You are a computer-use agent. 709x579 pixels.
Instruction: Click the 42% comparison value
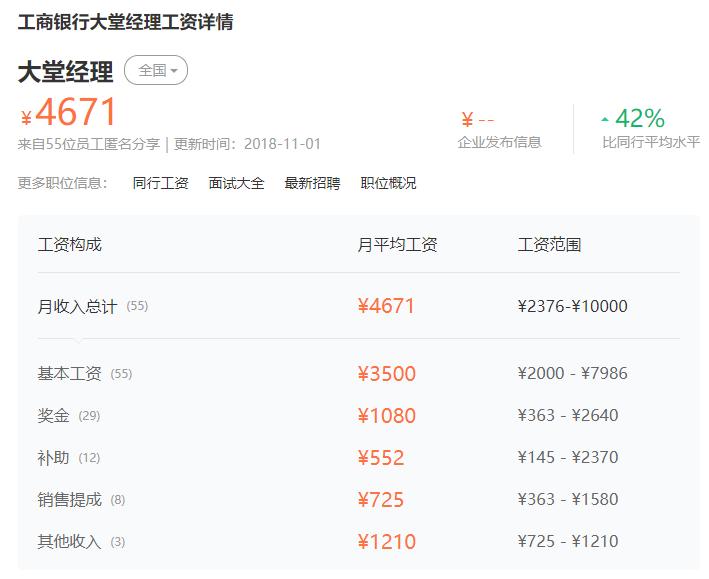coord(640,118)
